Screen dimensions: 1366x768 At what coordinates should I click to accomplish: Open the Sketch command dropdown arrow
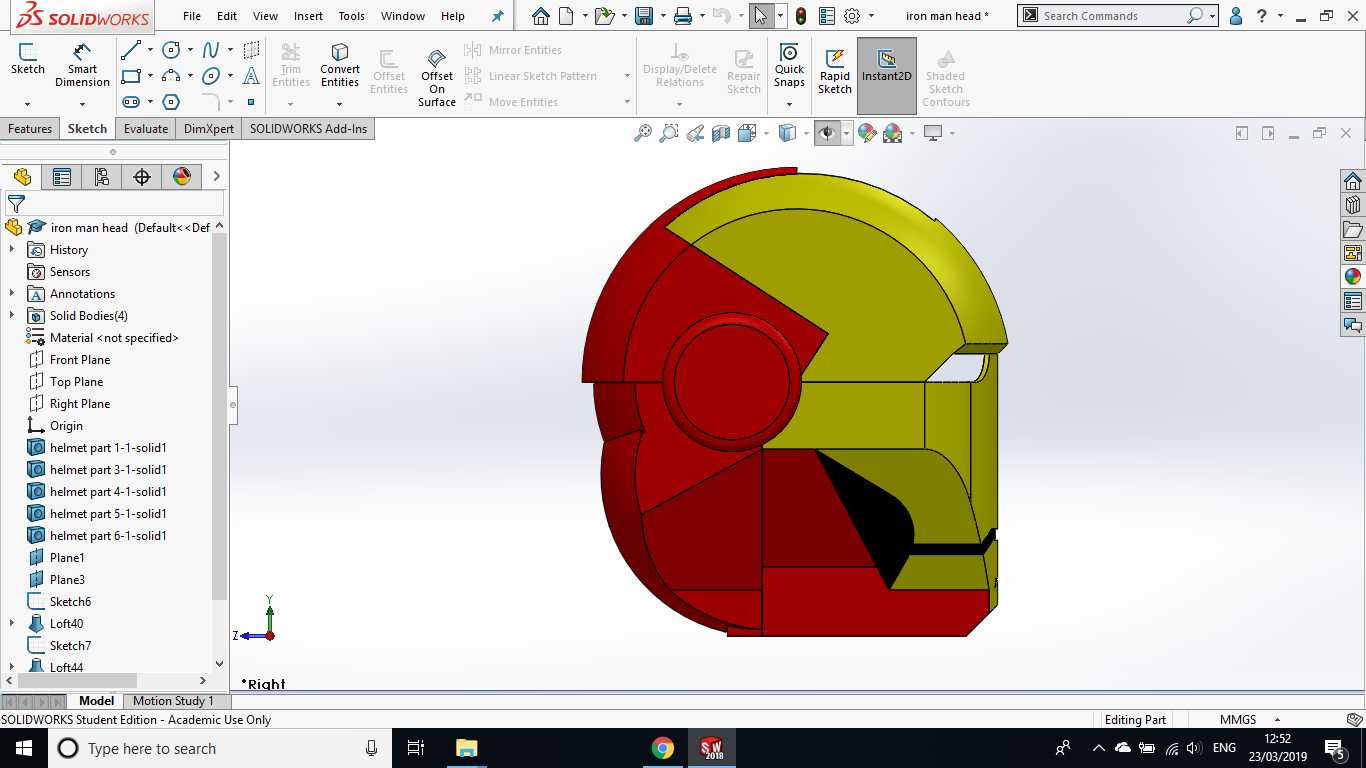coord(28,103)
